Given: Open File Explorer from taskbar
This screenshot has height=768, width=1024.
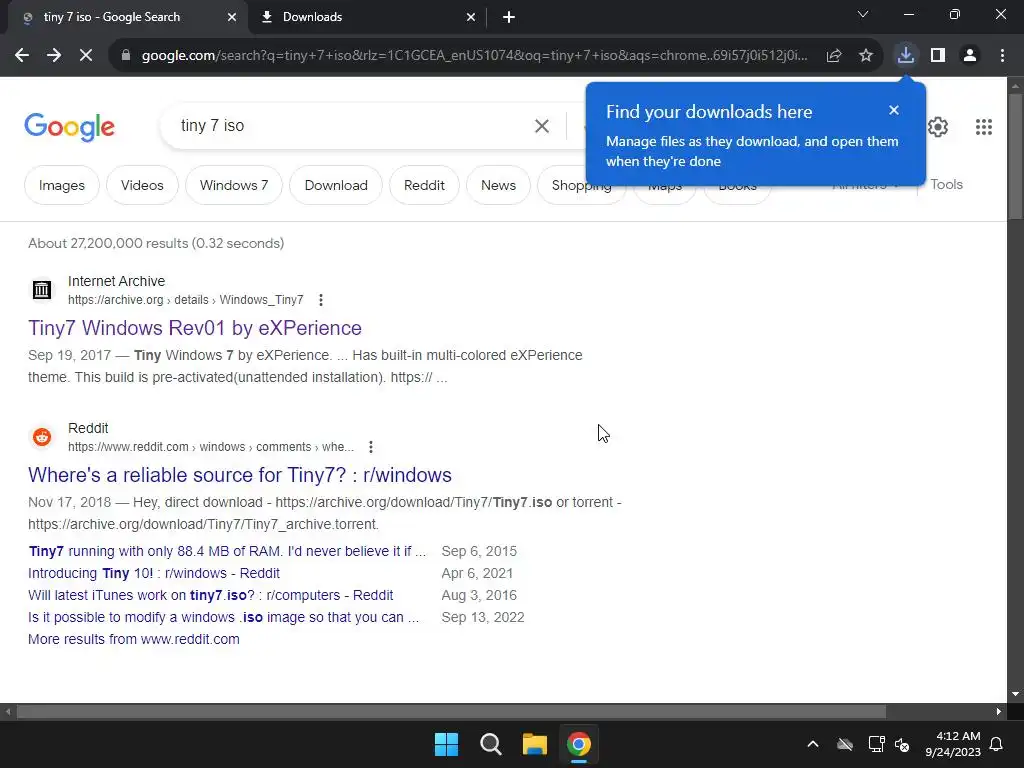Looking at the screenshot, I should pyautogui.click(x=534, y=744).
